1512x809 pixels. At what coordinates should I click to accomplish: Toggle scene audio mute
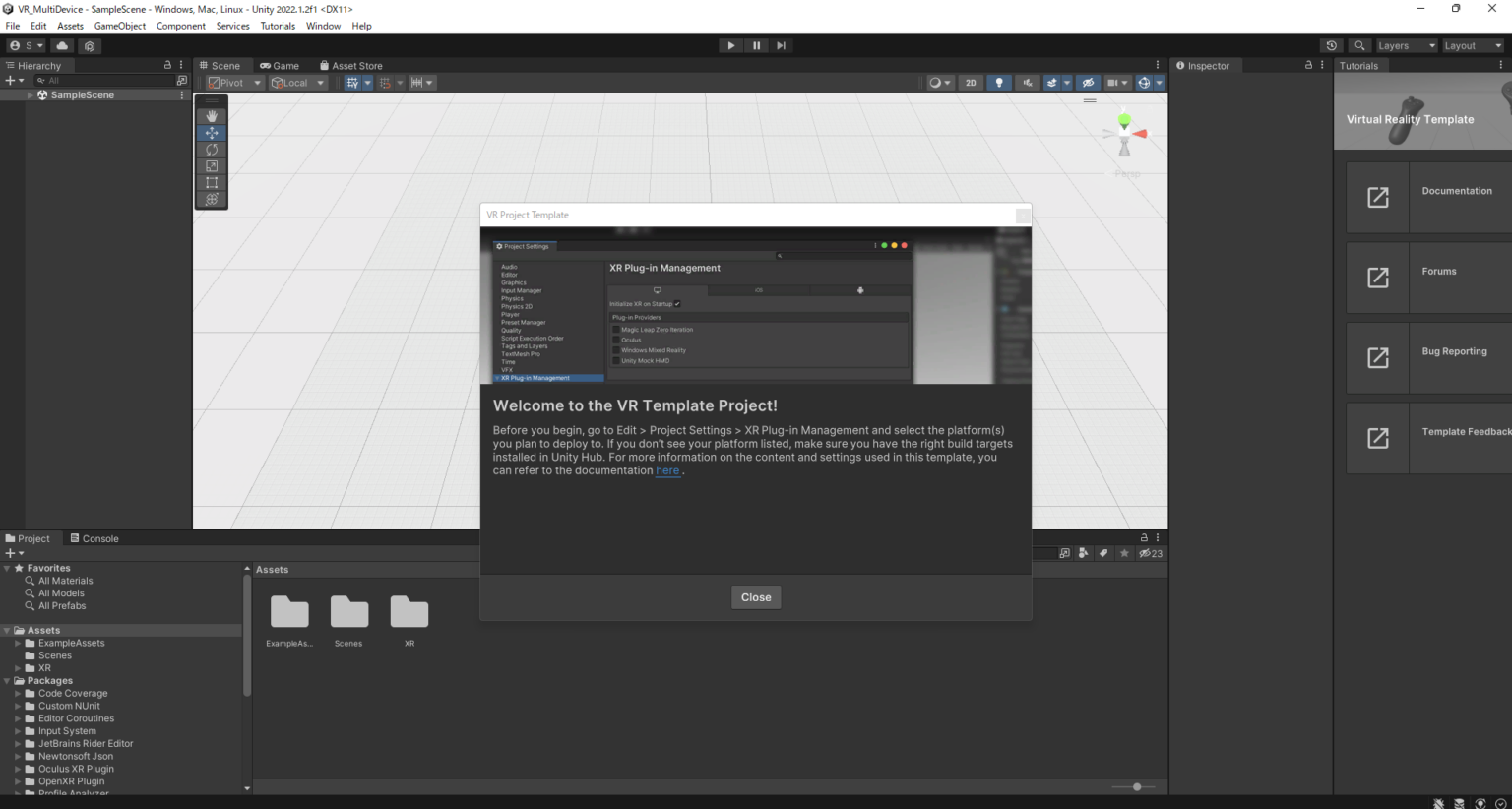coord(1028,83)
